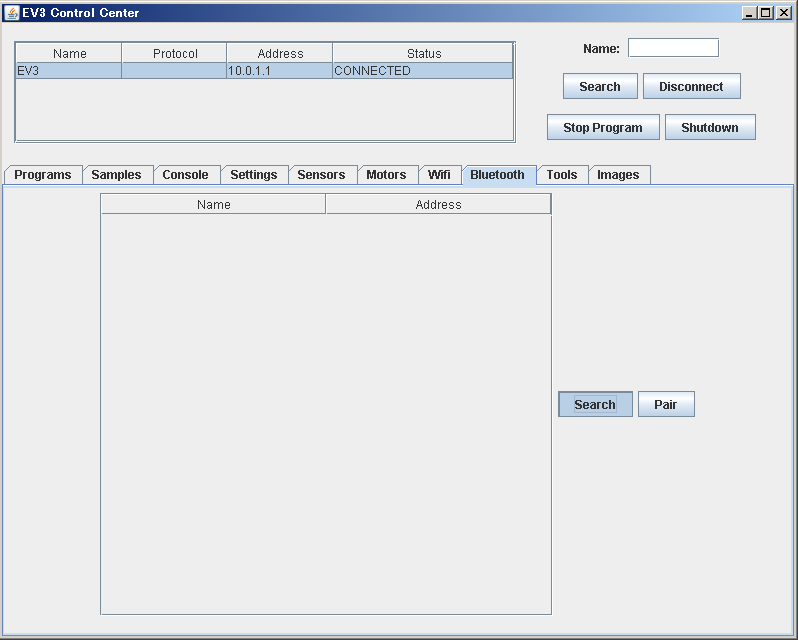Select the EV3 name cell
Screen dimensions: 798x640
pyautogui.click(x=69, y=71)
